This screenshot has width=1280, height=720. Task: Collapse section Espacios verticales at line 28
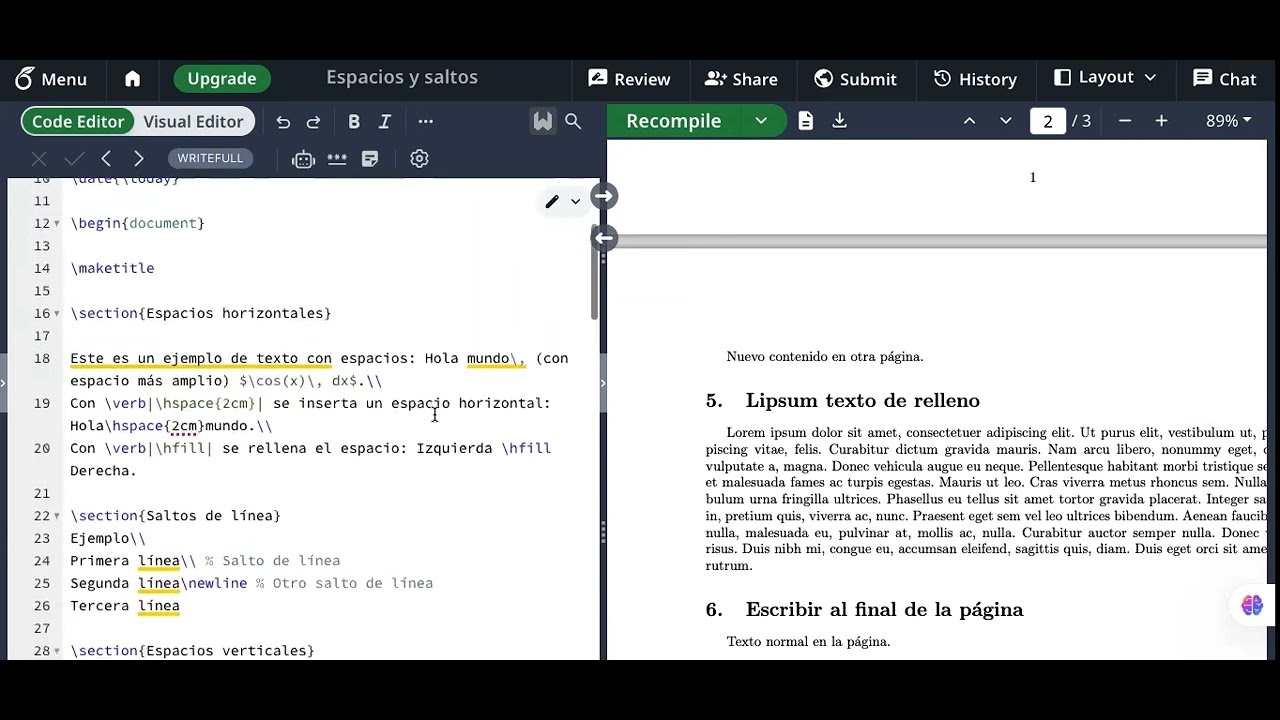[x=57, y=651]
